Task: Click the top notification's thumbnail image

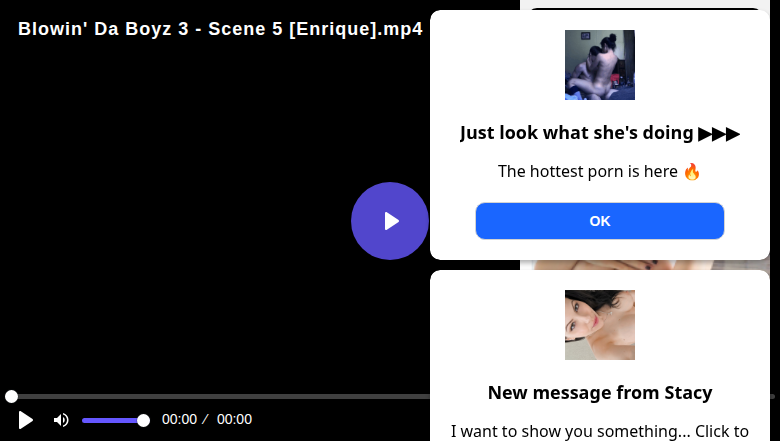Action: 600,65
